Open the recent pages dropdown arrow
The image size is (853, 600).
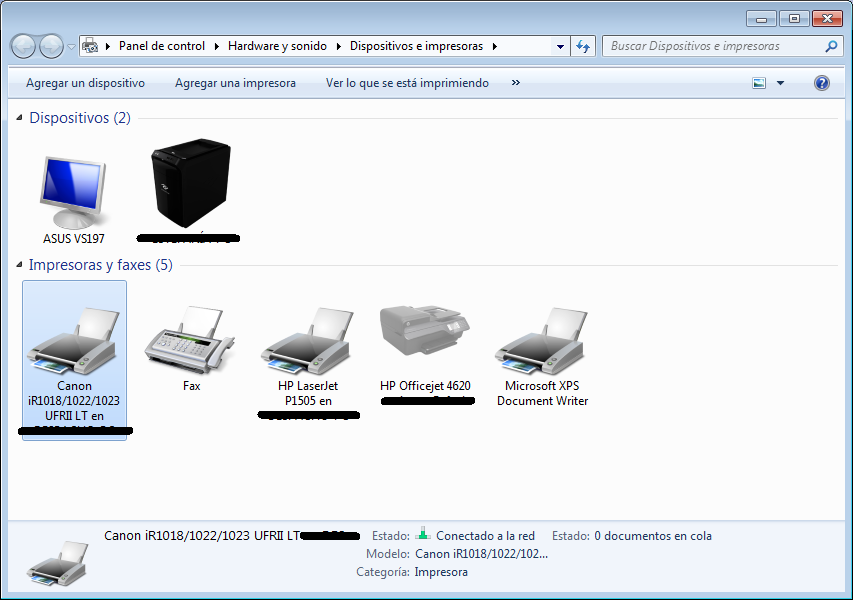(71, 47)
